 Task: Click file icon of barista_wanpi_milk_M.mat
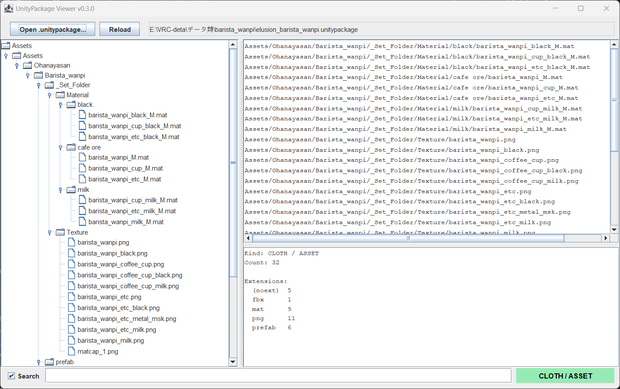82,222
